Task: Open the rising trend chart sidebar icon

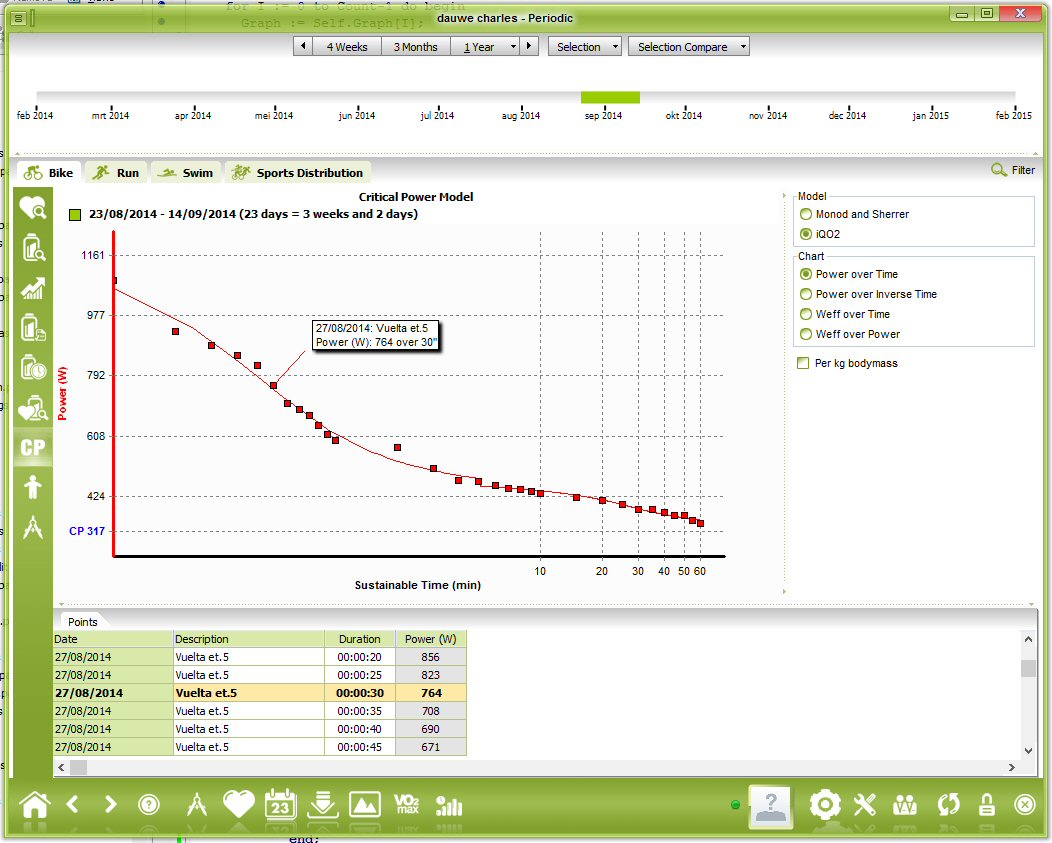Action: pyautogui.click(x=32, y=289)
